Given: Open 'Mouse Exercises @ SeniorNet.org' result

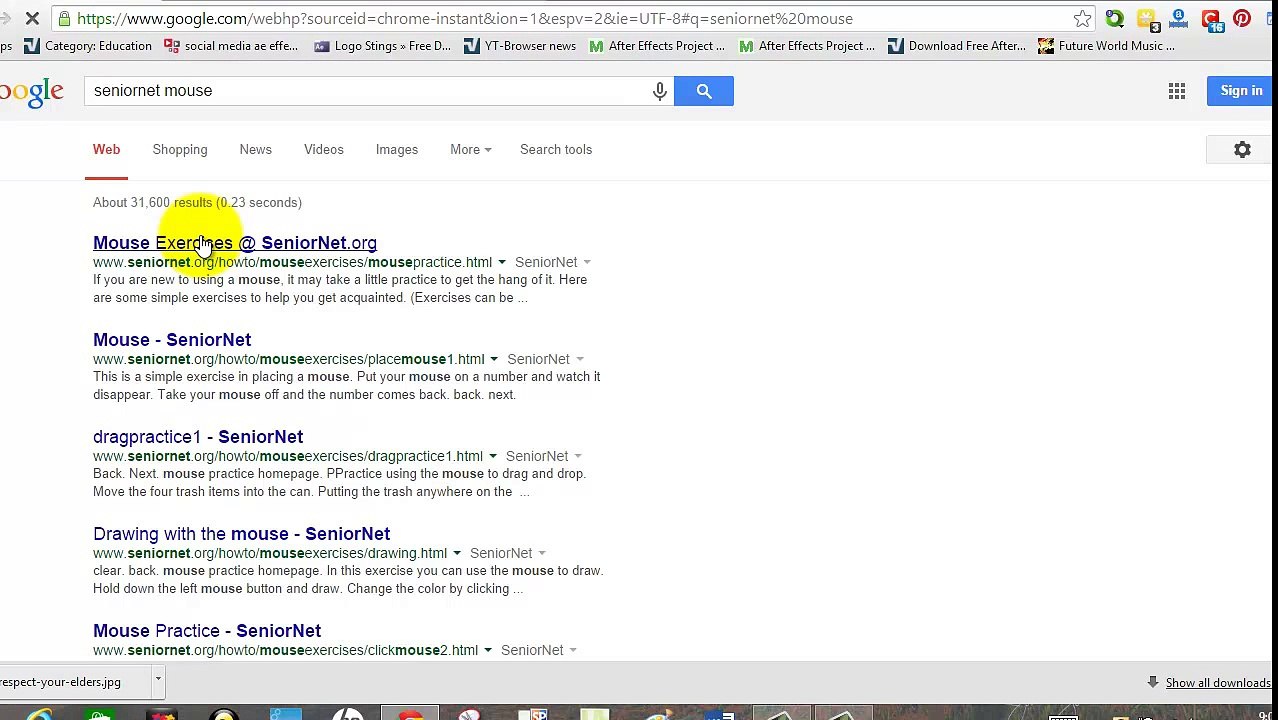Looking at the screenshot, I should pos(235,243).
